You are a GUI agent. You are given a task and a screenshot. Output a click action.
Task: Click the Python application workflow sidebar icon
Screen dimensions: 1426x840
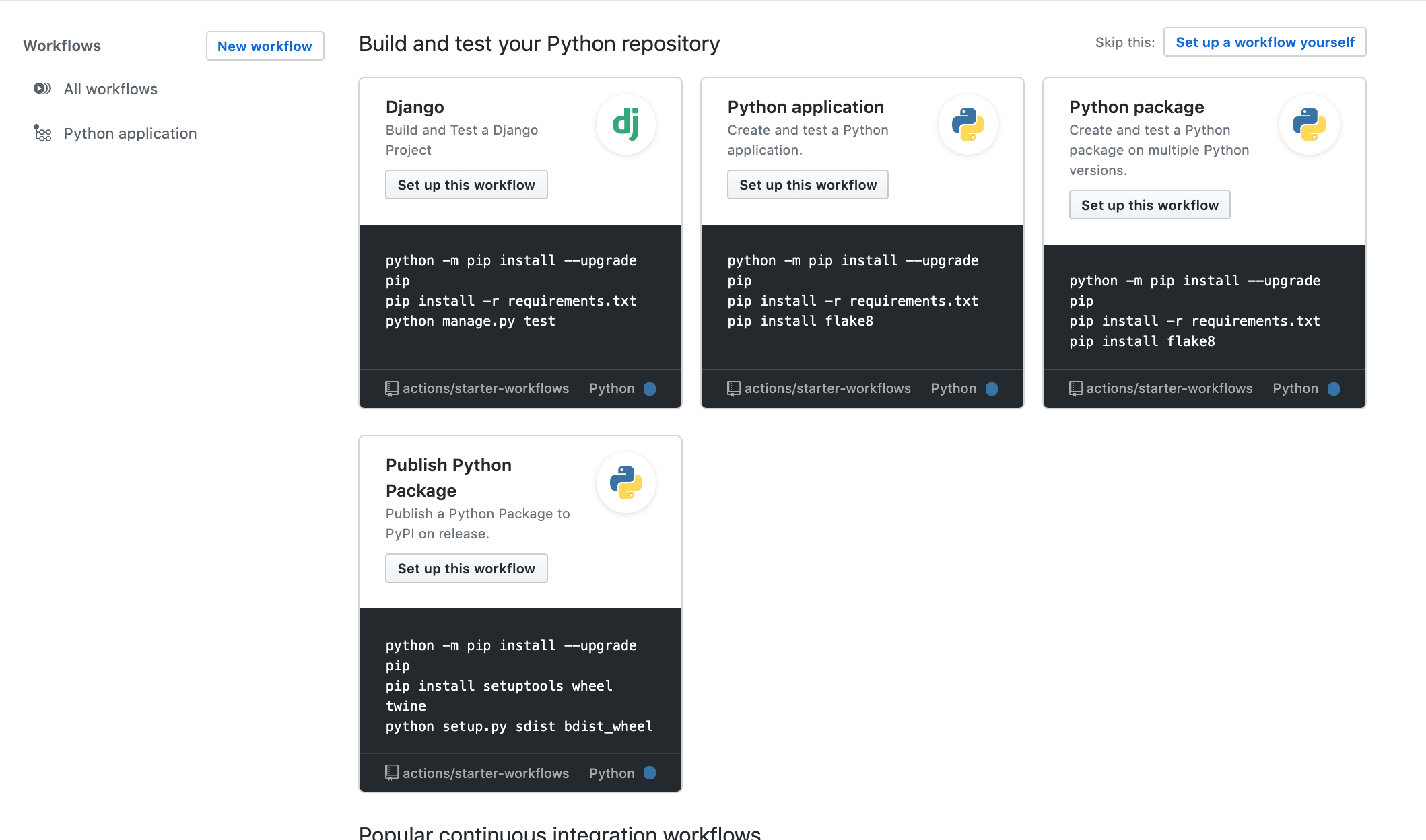(42, 133)
